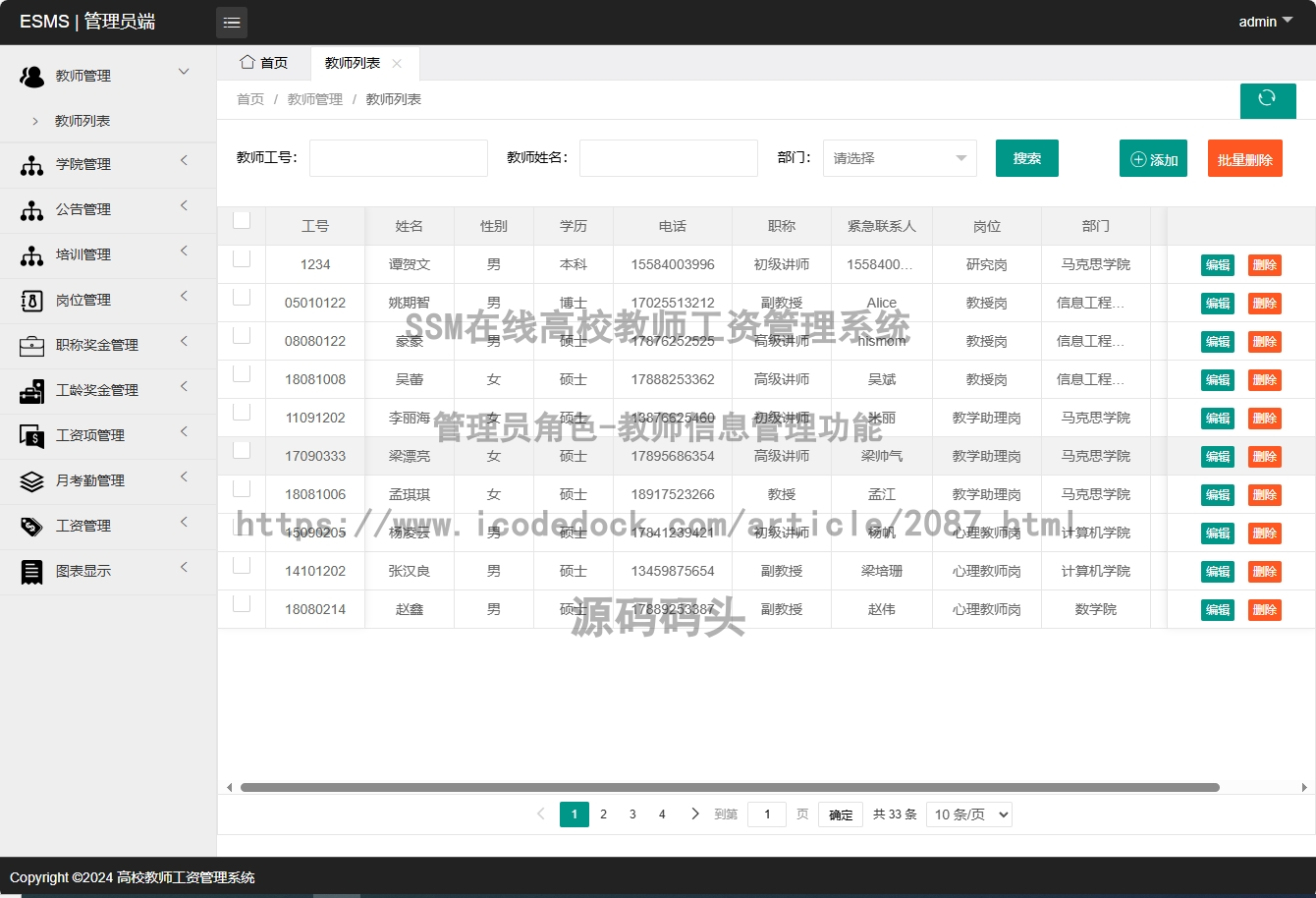Open the 工龄奖金管理 menu
1316x898 pixels.
(x=108, y=390)
